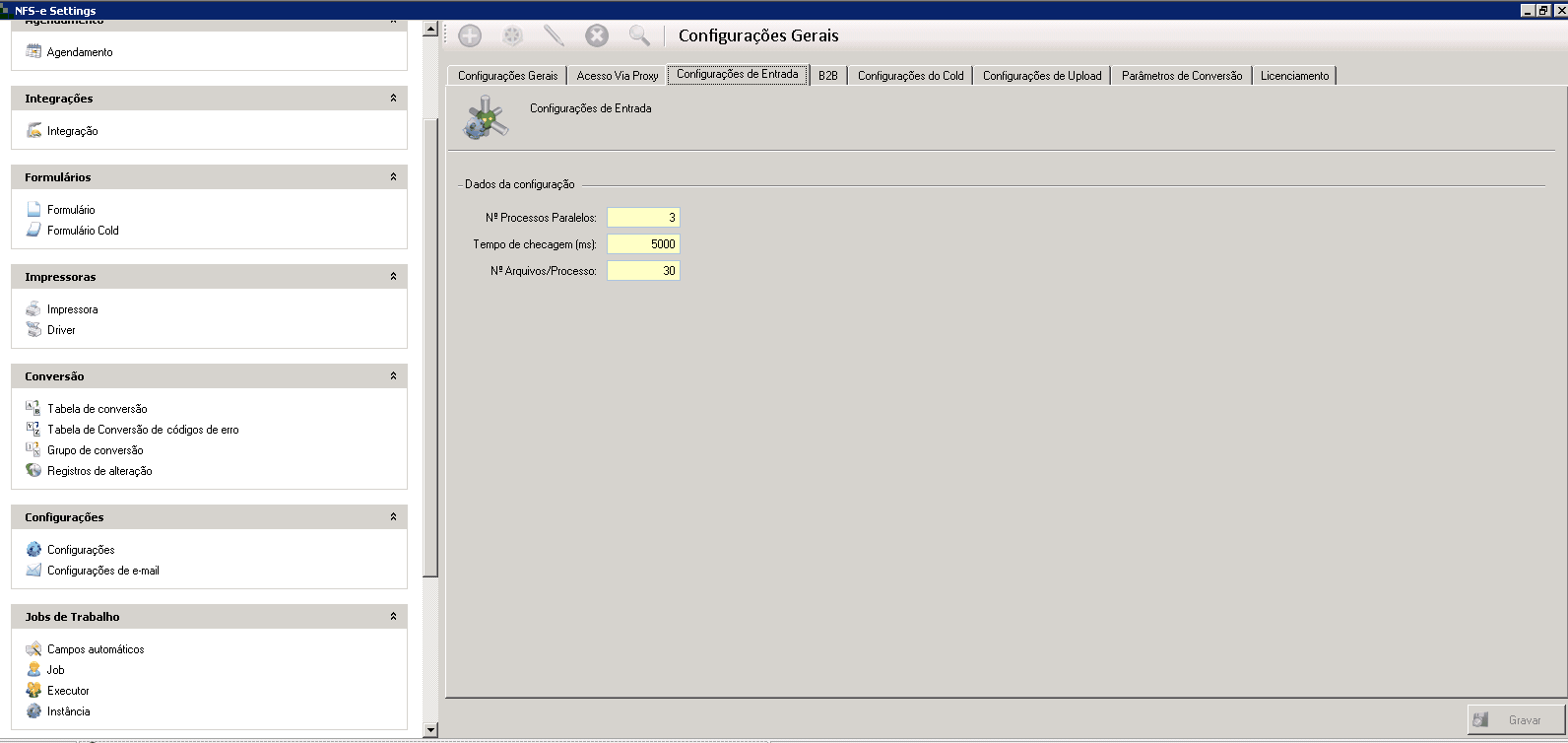Click the Nº Processos Paralelos field
The image size is (1568, 743).
[x=643, y=218]
